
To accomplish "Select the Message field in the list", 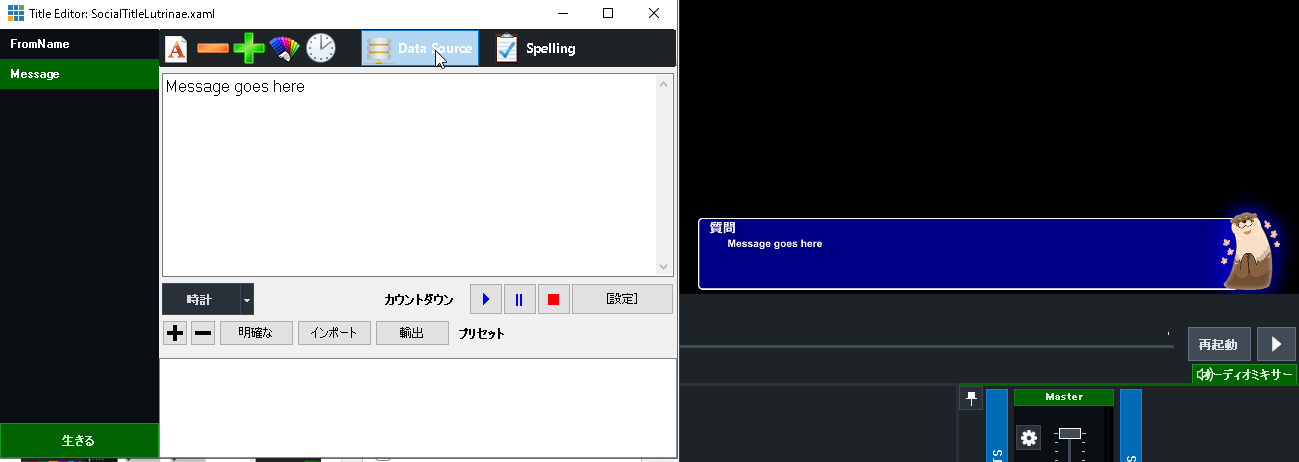I will [x=80, y=74].
